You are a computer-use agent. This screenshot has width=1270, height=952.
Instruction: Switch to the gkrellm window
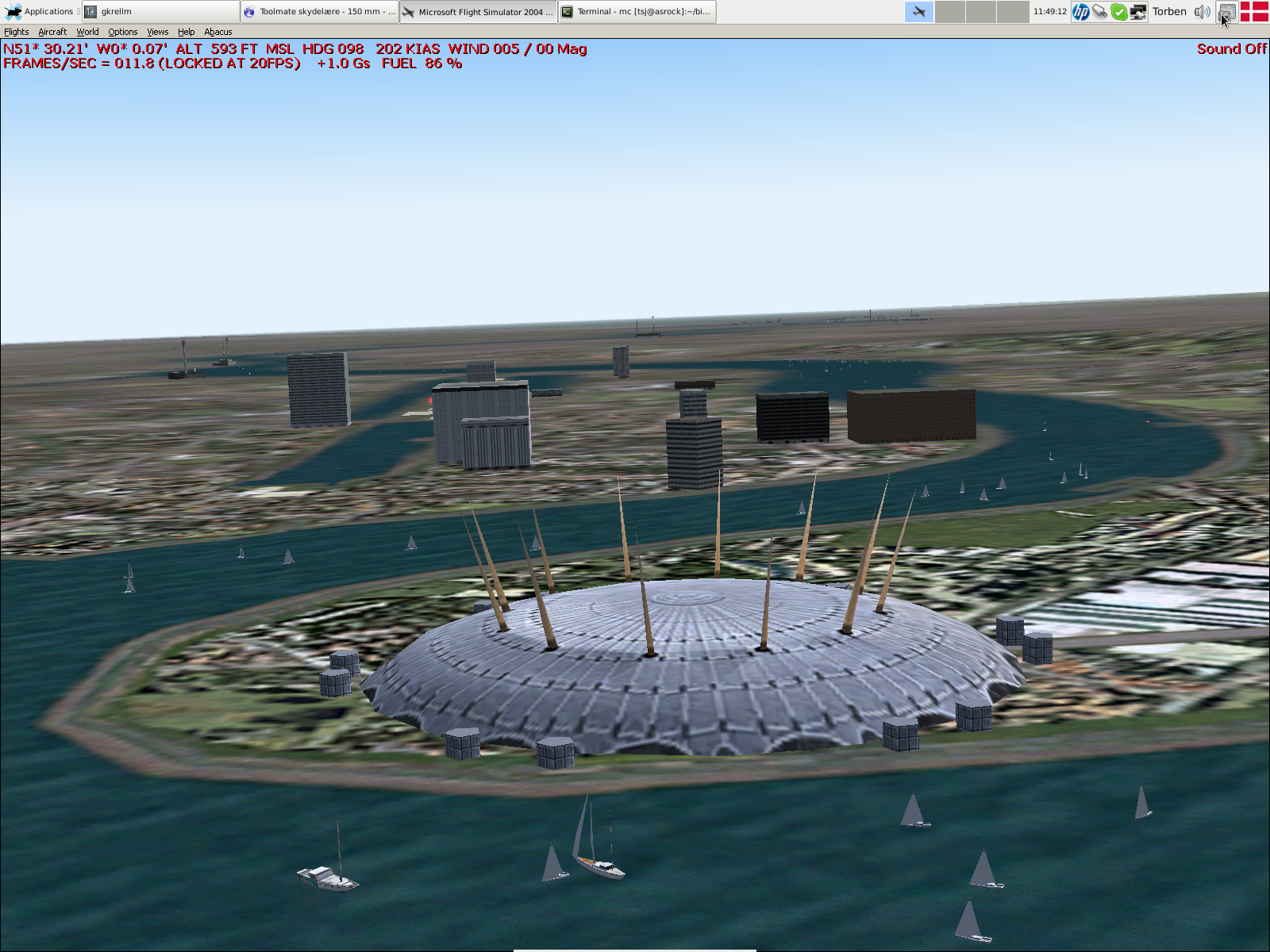click(x=160, y=12)
